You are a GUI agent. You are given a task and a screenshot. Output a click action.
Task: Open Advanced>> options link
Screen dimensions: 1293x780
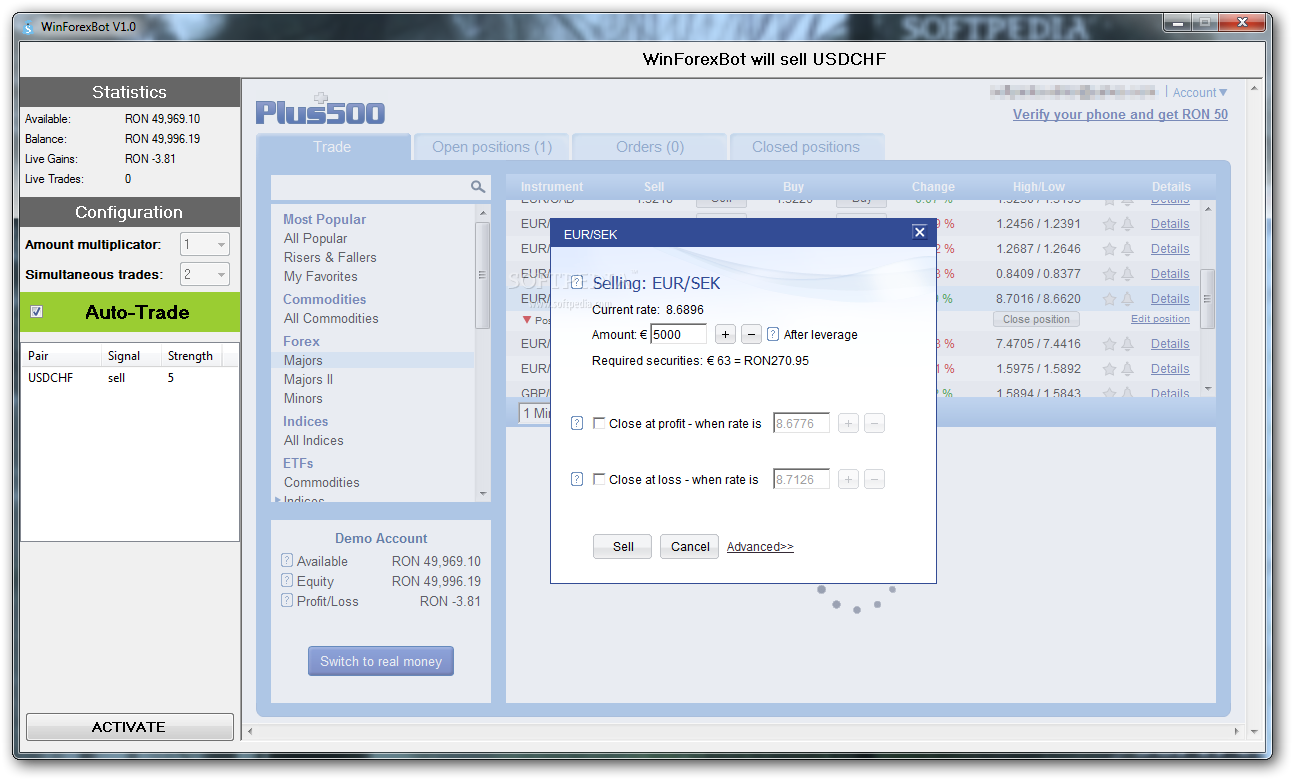pyautogui.click(x=760, y=547)
